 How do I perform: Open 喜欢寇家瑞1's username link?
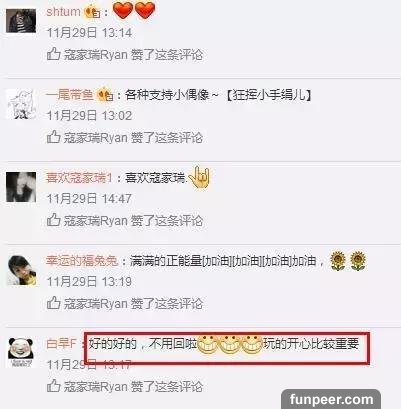pos(79,178)
